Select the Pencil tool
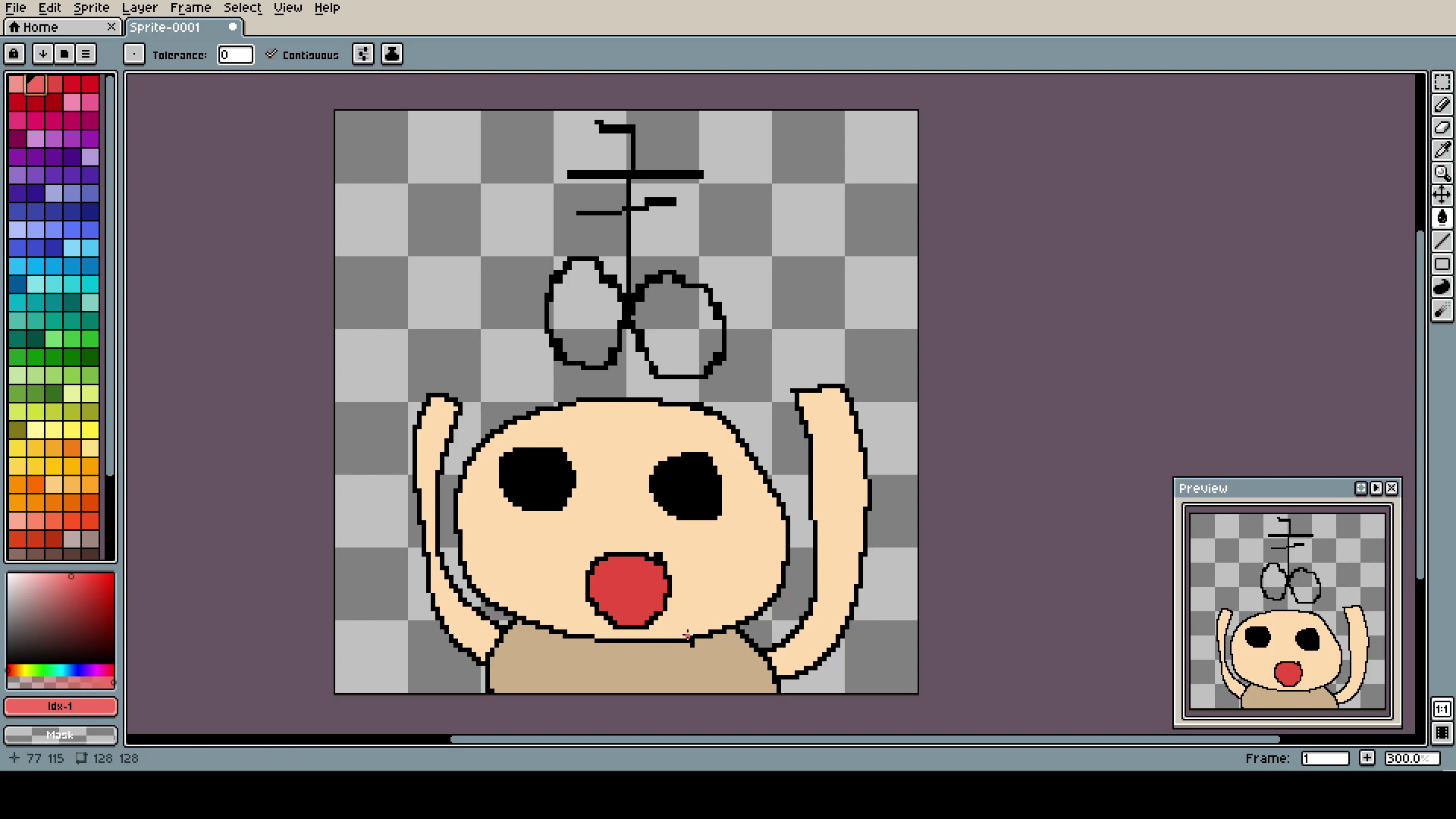The image size is (1456, 819). [1442, 105]
